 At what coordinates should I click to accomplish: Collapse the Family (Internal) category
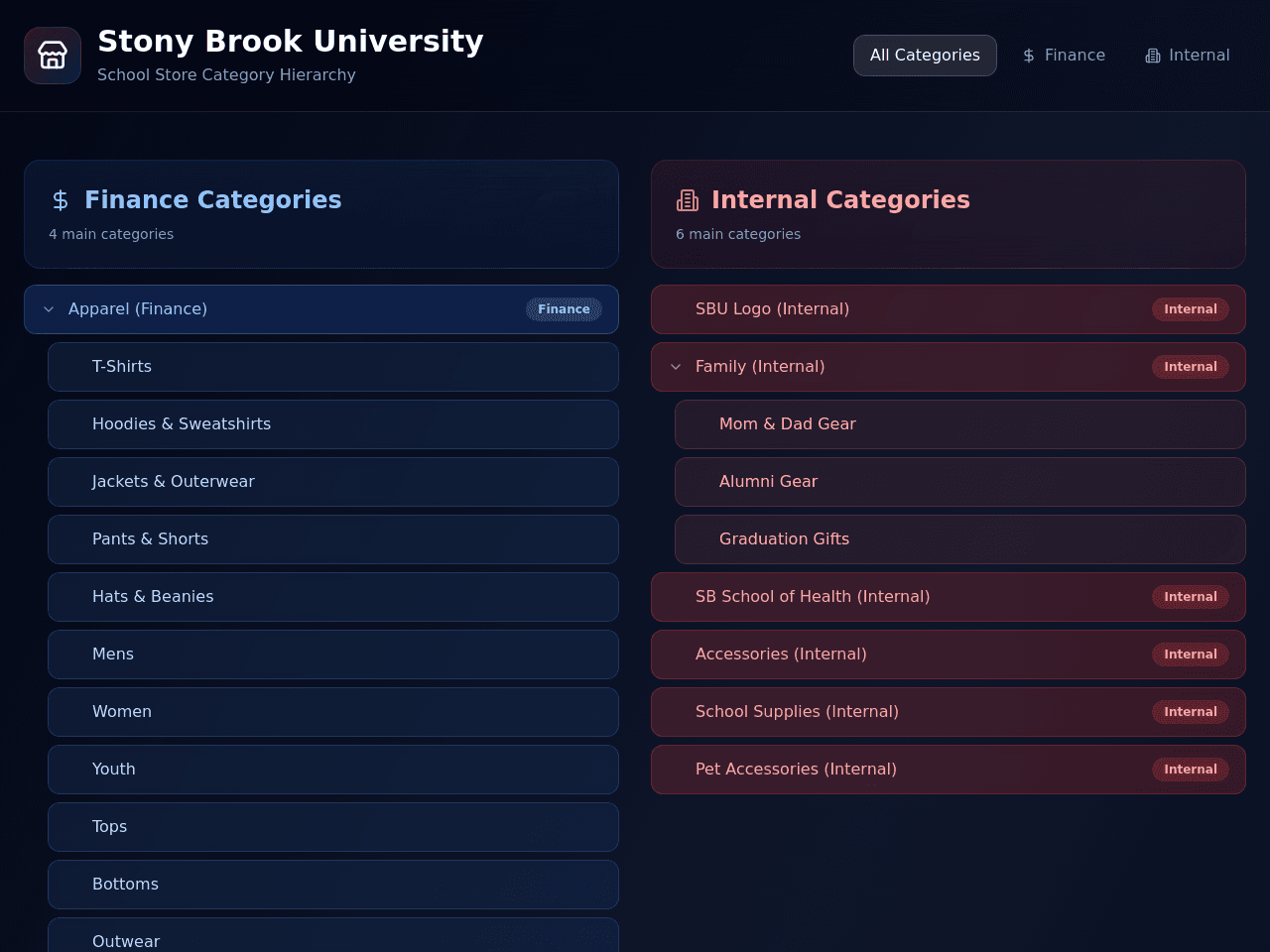676,367
